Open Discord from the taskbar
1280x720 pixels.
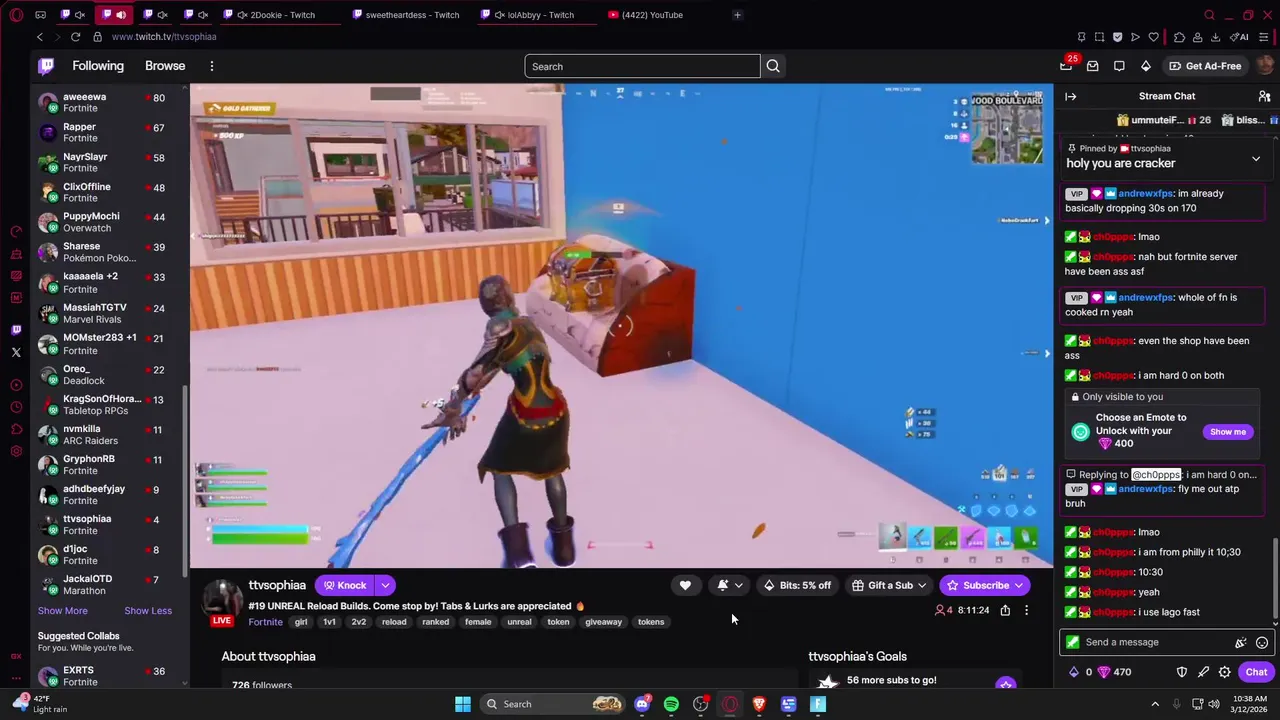(642, 704)
